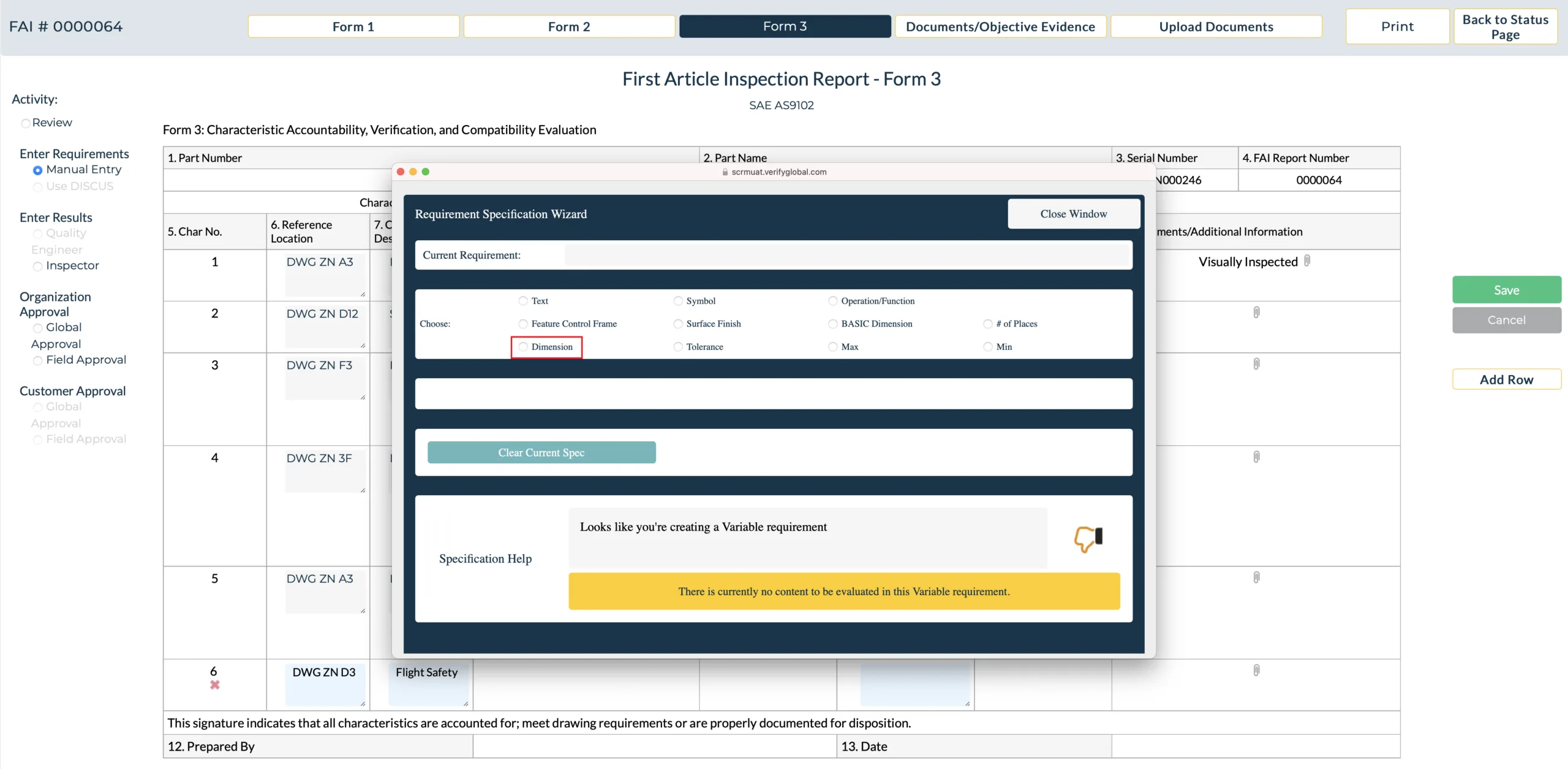
Task: Select the Operation/Function radio option
Action: point(833,301)
